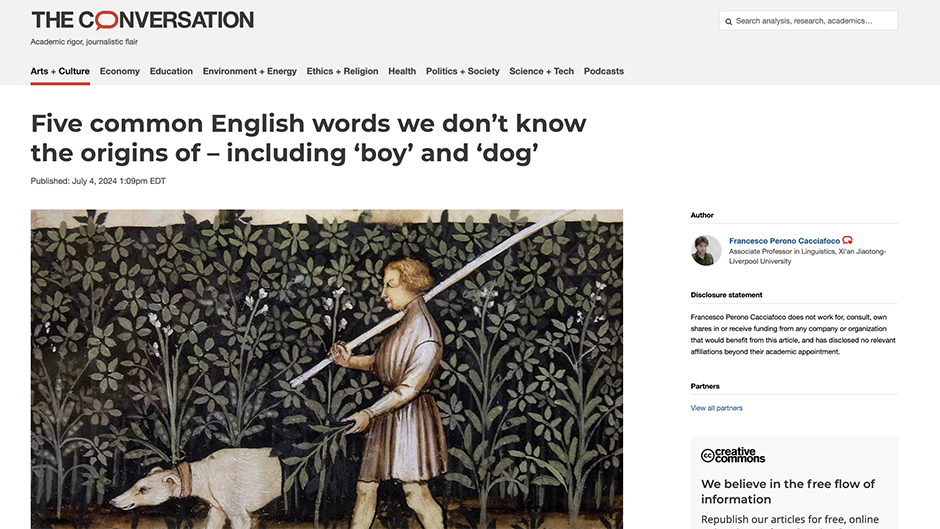The width and height of the screenshot is (940, 529).
Task: Click The Conversation logo
Action: 143,20
